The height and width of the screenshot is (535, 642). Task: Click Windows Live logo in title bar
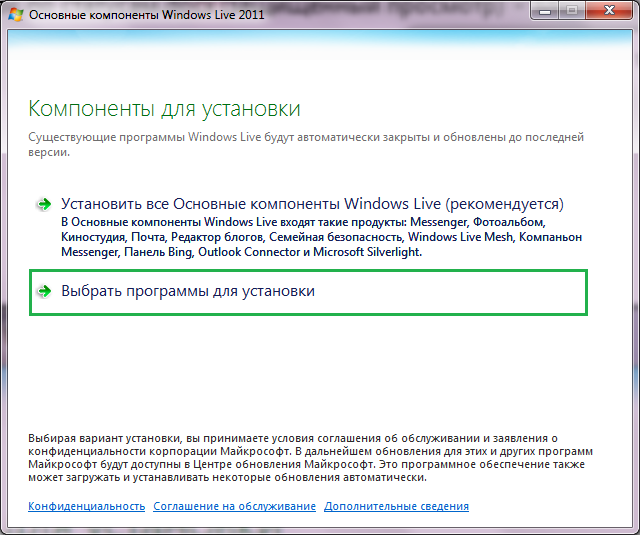(x=16, y=14)
